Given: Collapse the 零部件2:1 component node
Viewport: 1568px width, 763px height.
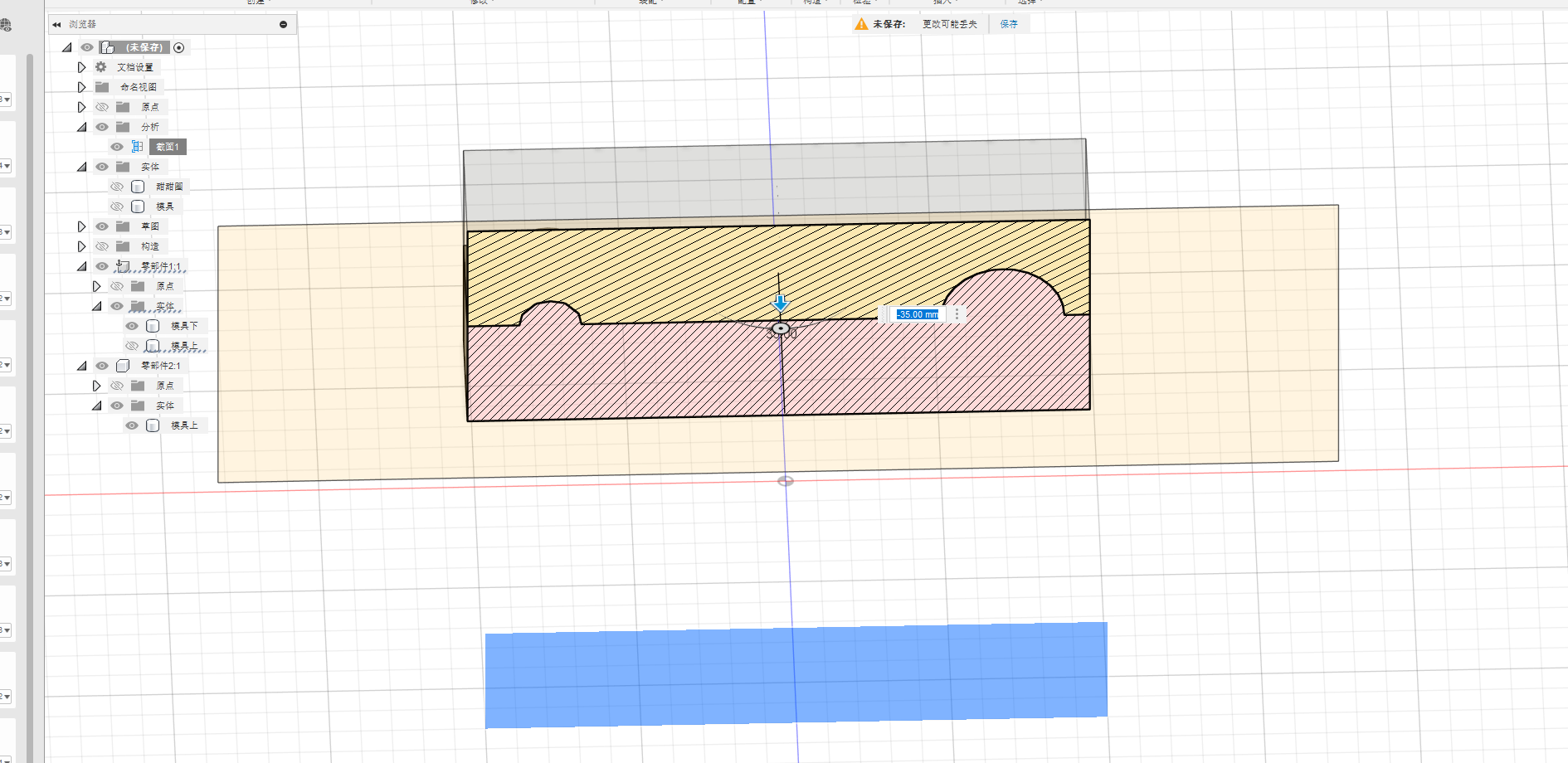Looking at the screenshot, I should point(81,366).
